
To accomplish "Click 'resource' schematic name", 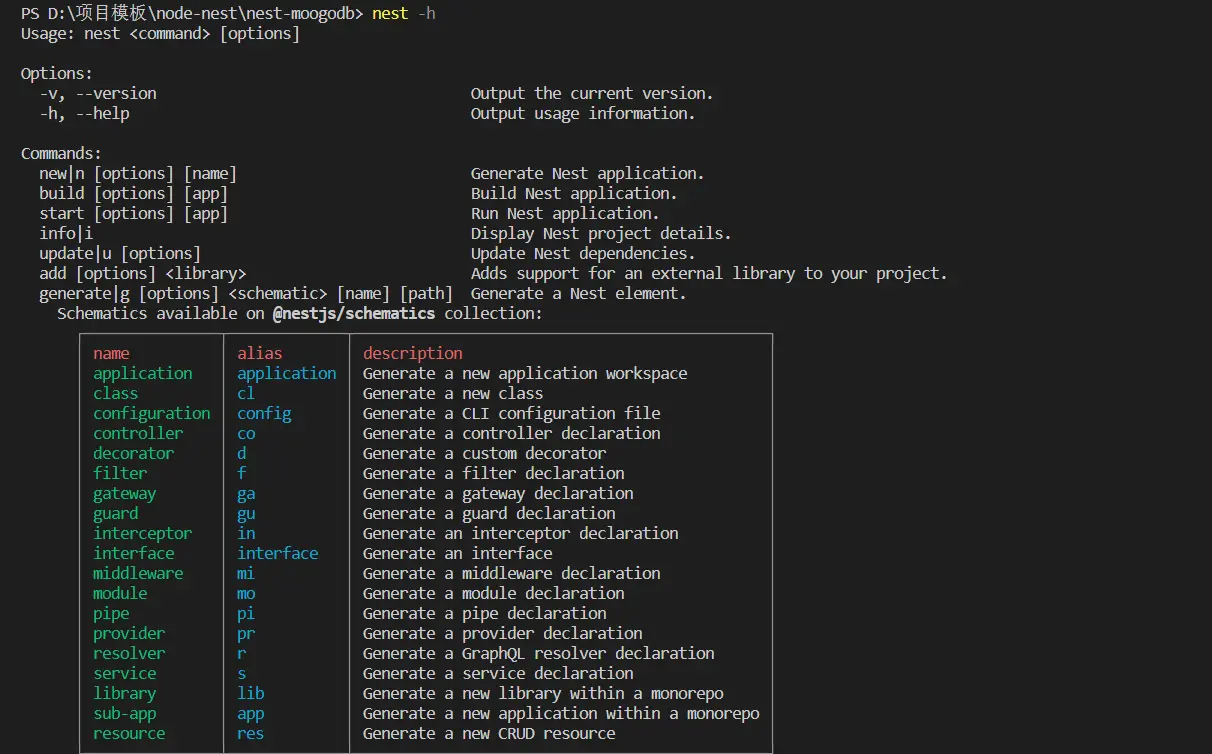I will pos(129,733).
